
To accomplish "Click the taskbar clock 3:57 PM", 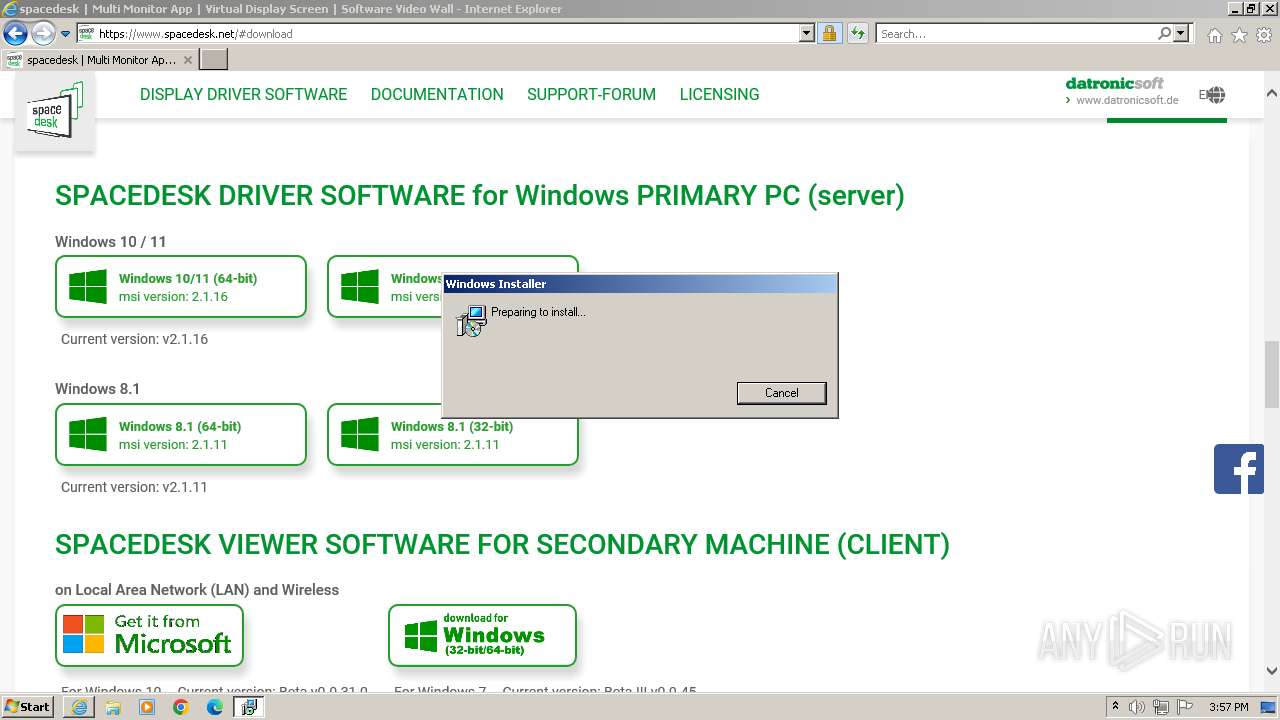I will (1228, 707).
